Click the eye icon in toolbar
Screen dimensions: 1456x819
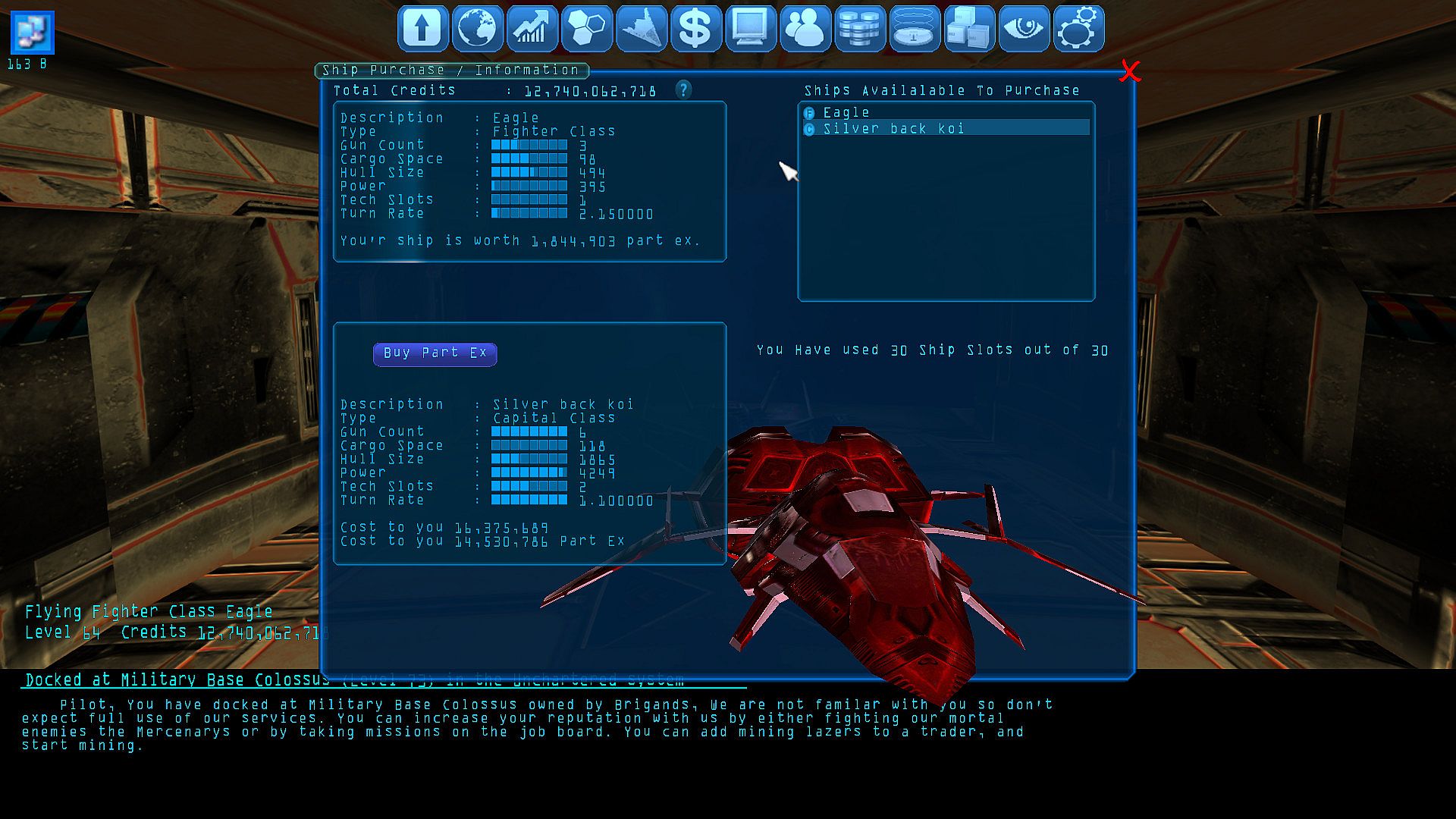tap(1024, 29)
